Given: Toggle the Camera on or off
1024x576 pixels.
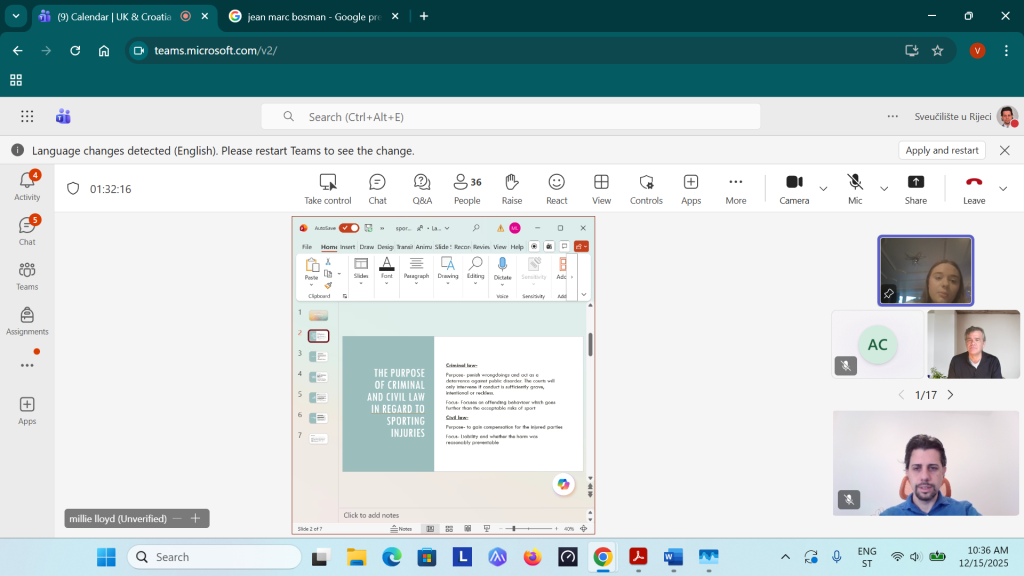Looking at the screenshot, I should tap(794, 187).
